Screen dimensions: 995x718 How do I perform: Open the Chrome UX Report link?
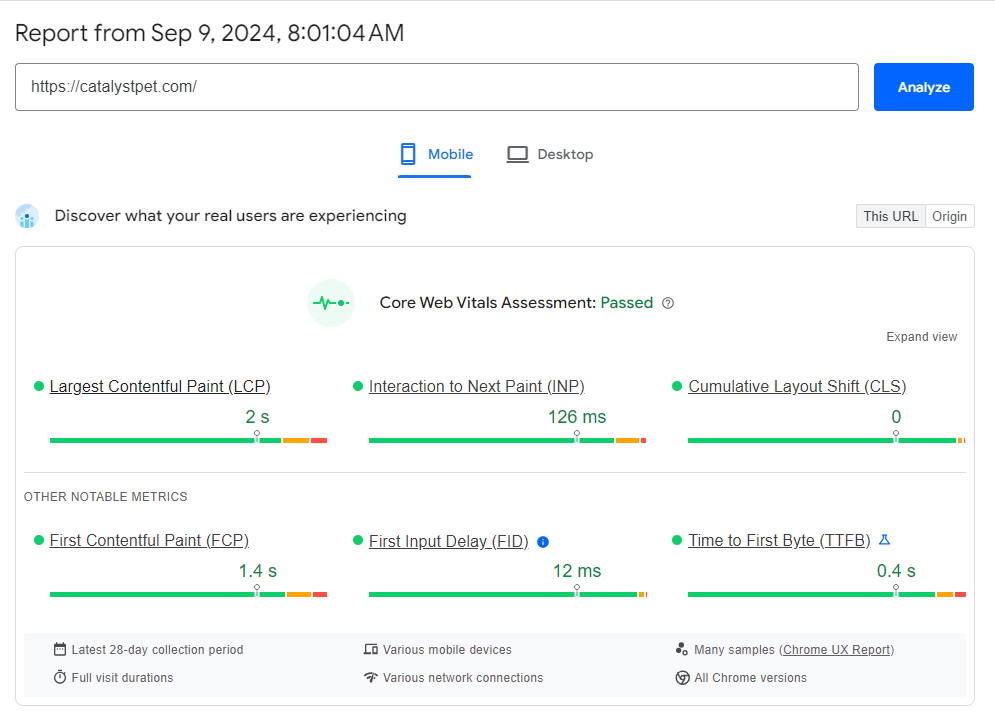point(836,650)
